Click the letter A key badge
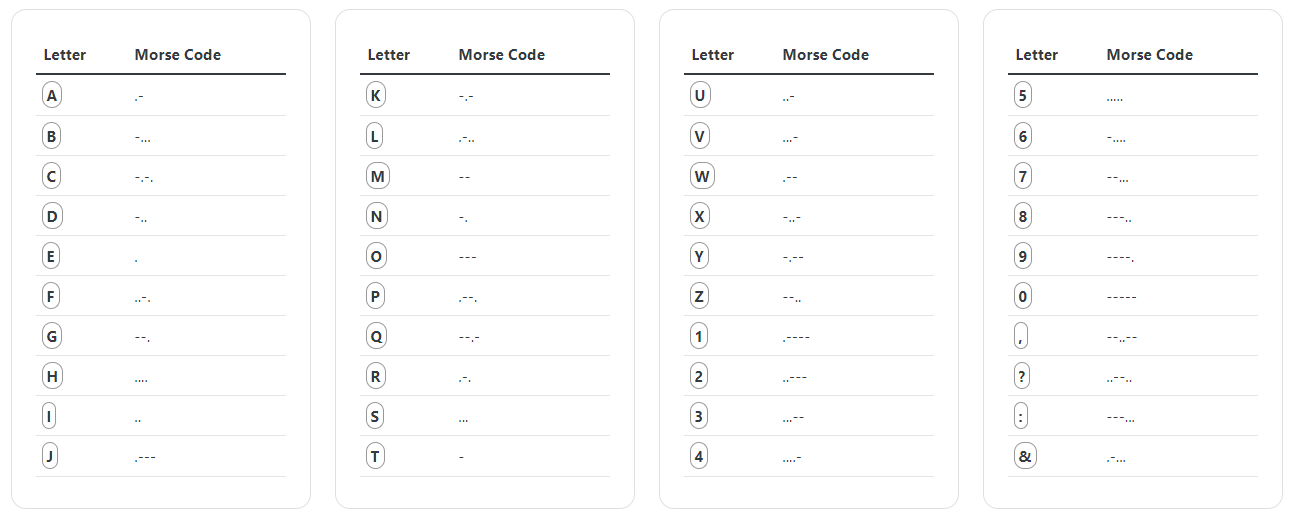The image size is (1294, 516). pos(52,96)
